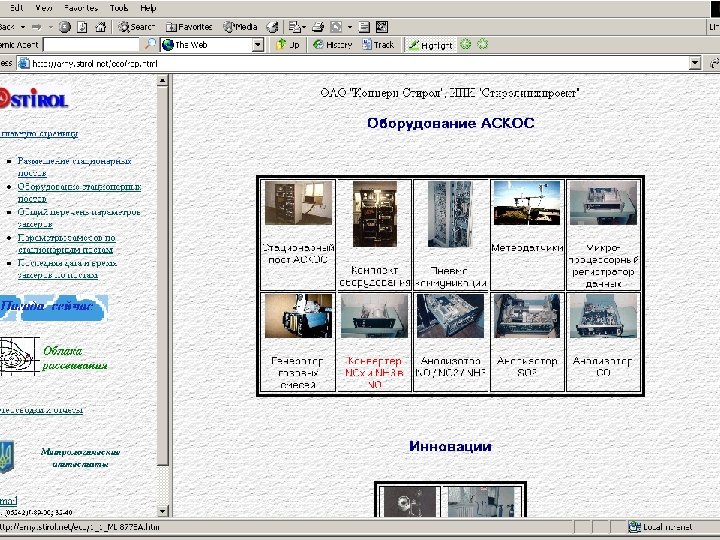Image resolution: width=720 pixels, height=540 pixels.
Task: Open the Mail icon dropdown arrow
Action: tap(304, 27)
